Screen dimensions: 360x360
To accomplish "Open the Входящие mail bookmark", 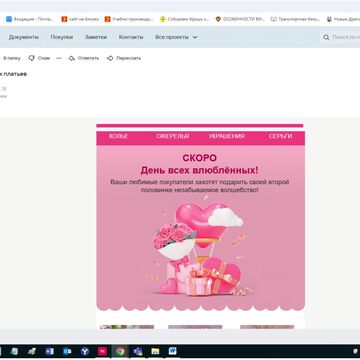I will click(30, 19).
